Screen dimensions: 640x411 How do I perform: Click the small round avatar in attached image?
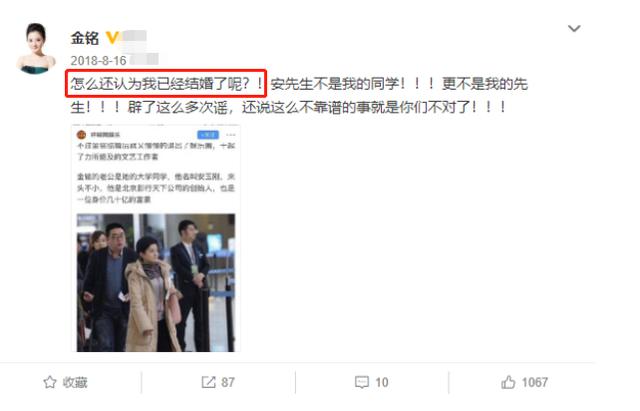coord(82,135)
